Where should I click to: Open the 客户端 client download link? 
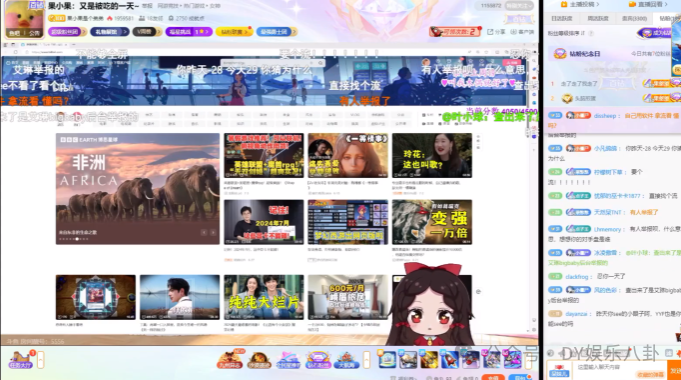pos(522,32)
